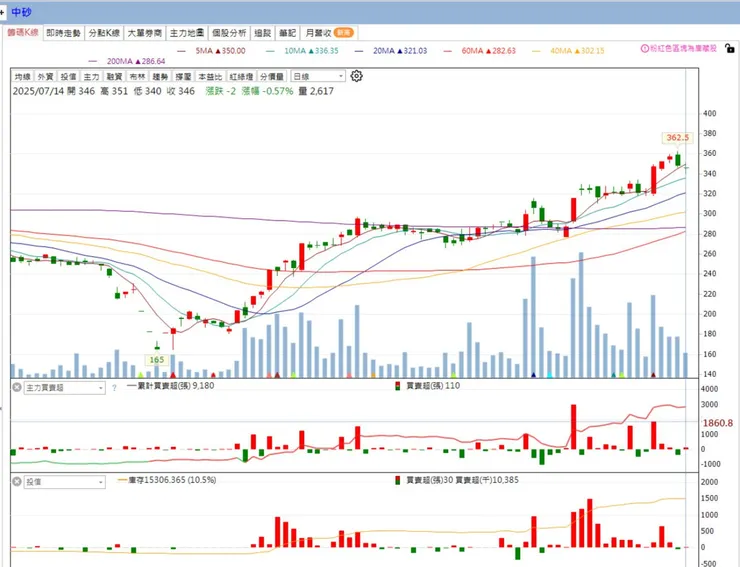Image resolution: width=740 pixels, height=567 pixels.
Task: Click the 漲幅 -0.57% value
Action: pos(268,91)
